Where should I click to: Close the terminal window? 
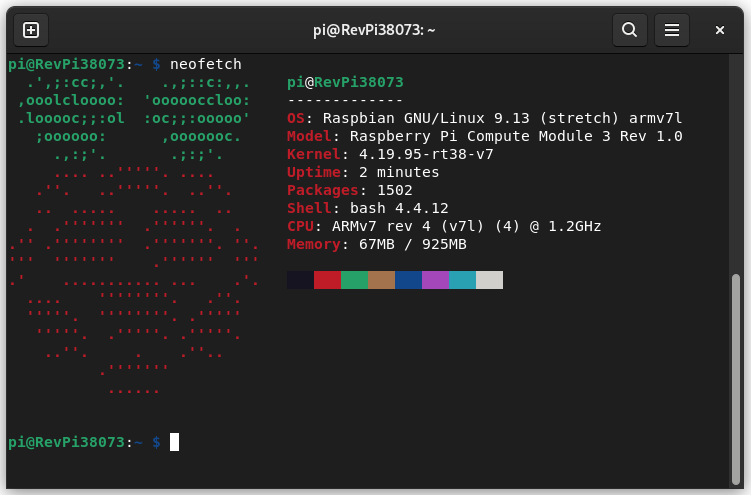719,30
